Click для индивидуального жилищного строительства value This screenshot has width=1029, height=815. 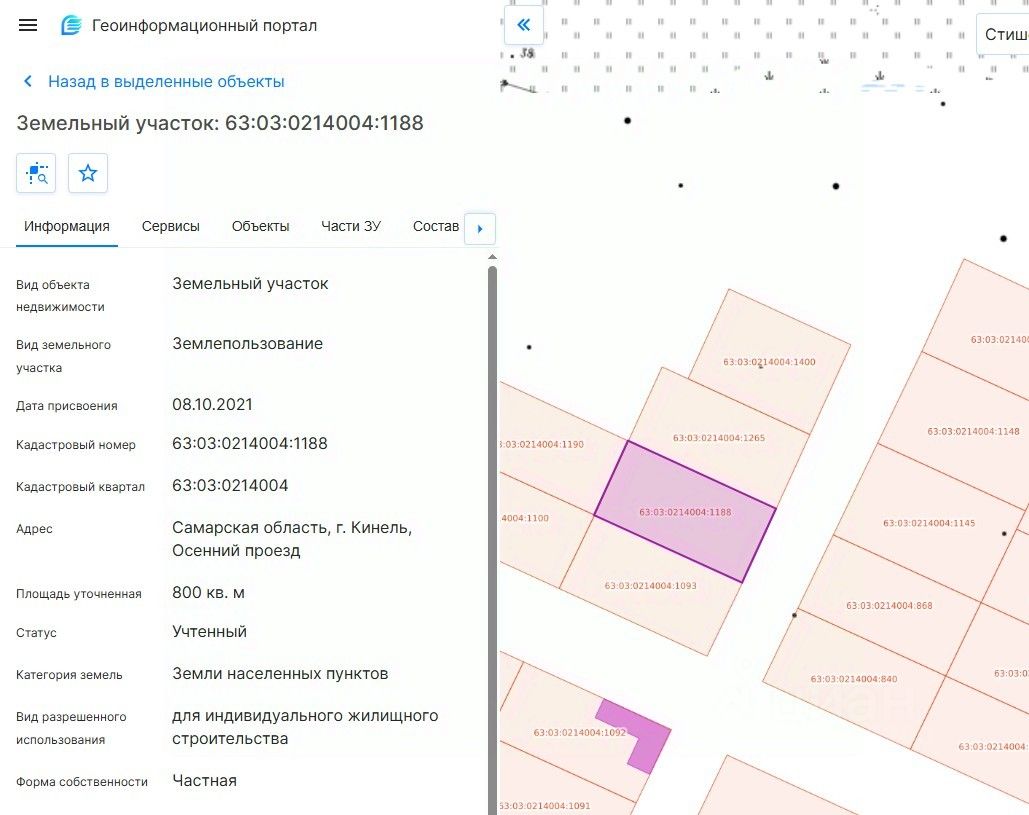[305, 727]
